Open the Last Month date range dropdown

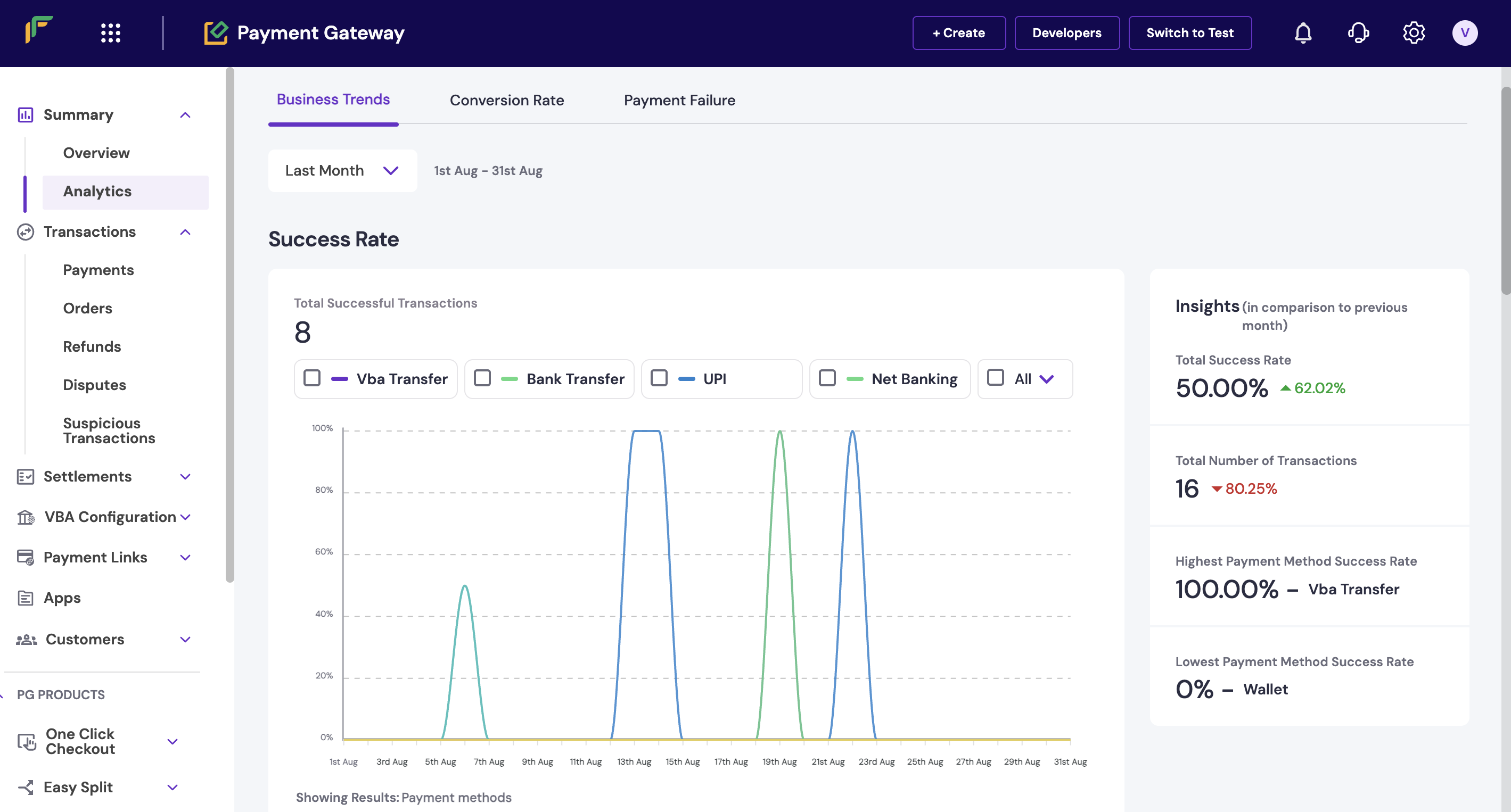342,171
